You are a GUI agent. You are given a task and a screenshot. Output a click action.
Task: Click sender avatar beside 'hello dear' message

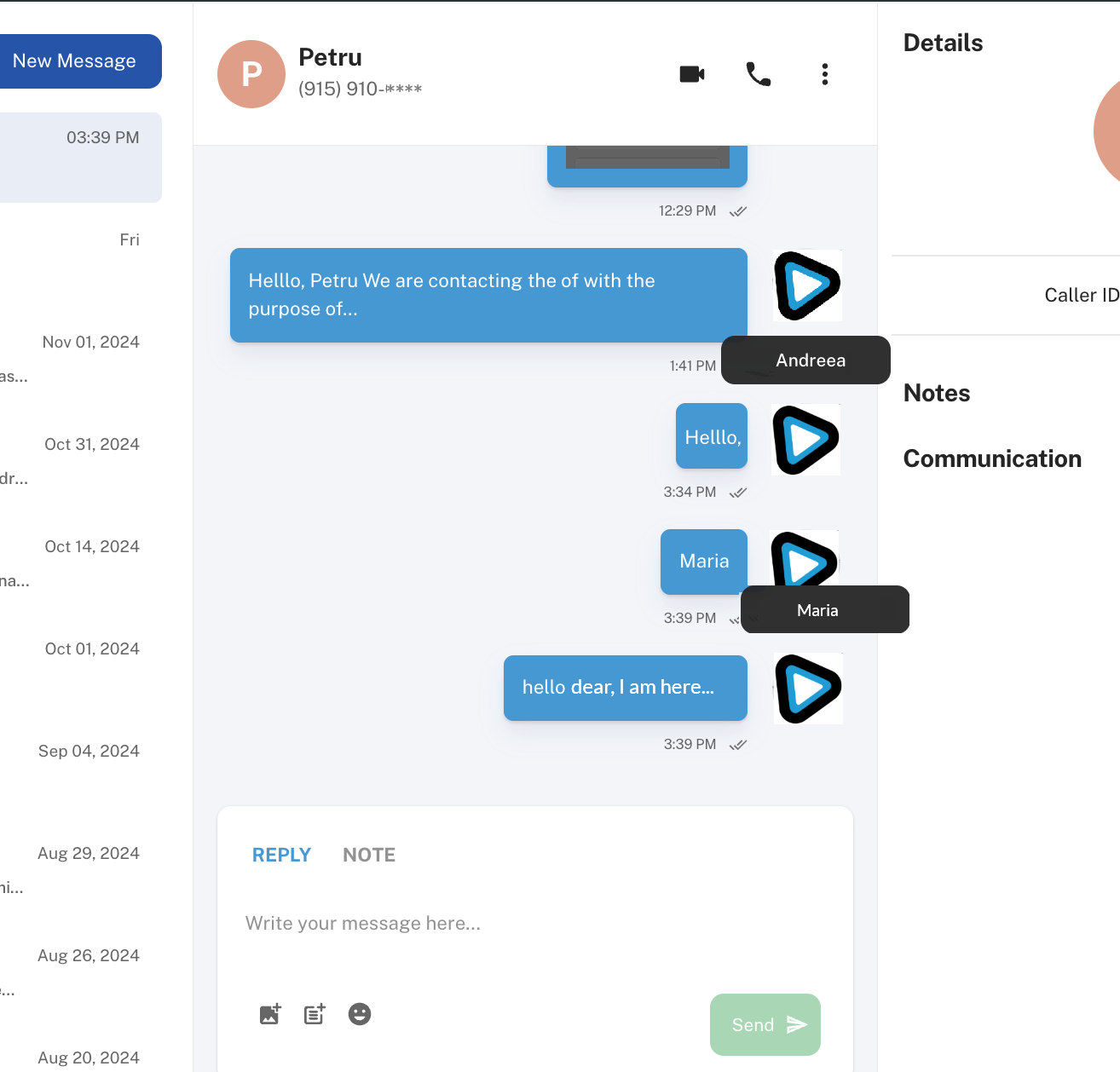[x=808, y=689]
